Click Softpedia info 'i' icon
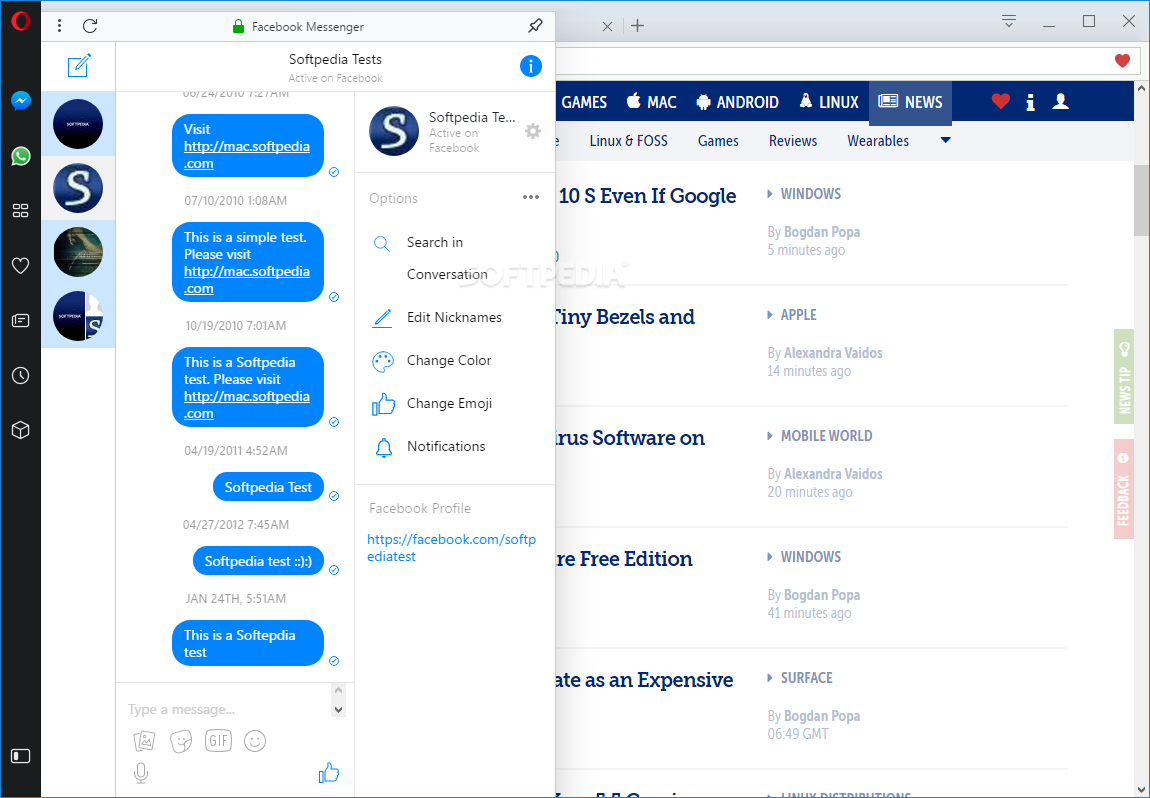1150x798 pixels. click(x=1030, y=102)
